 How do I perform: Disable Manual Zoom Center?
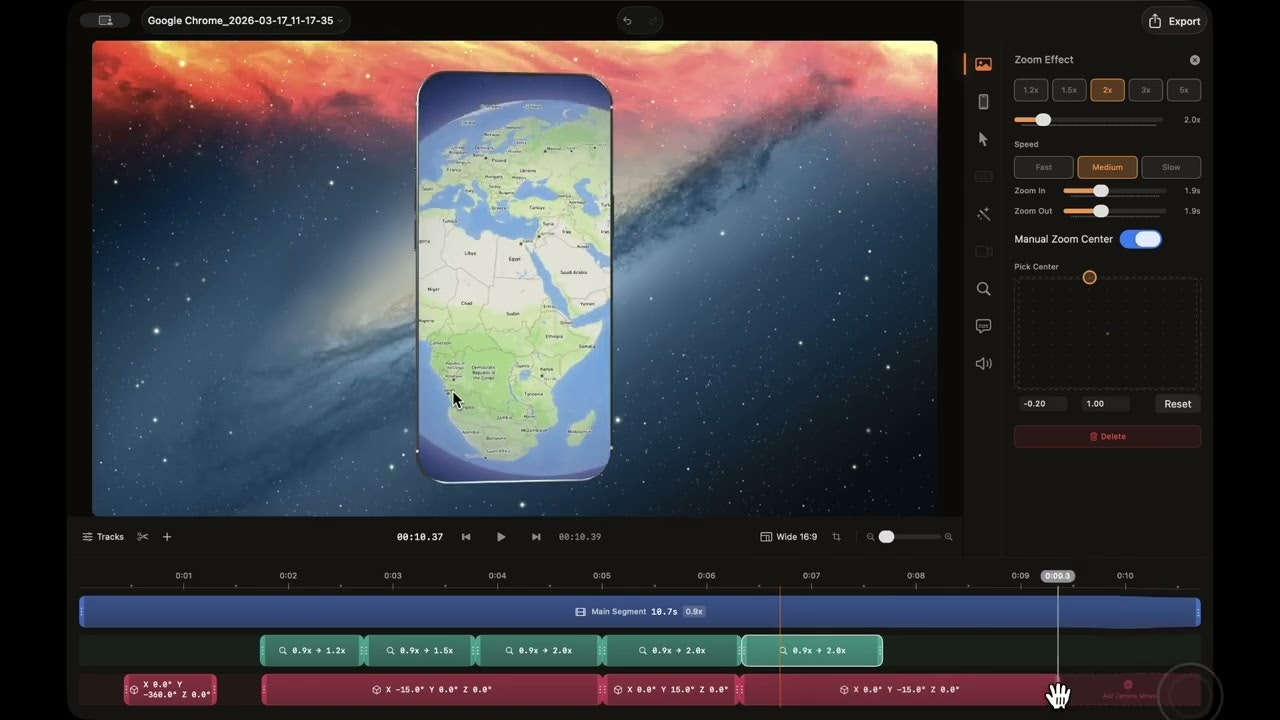[x=1140, y=238]
